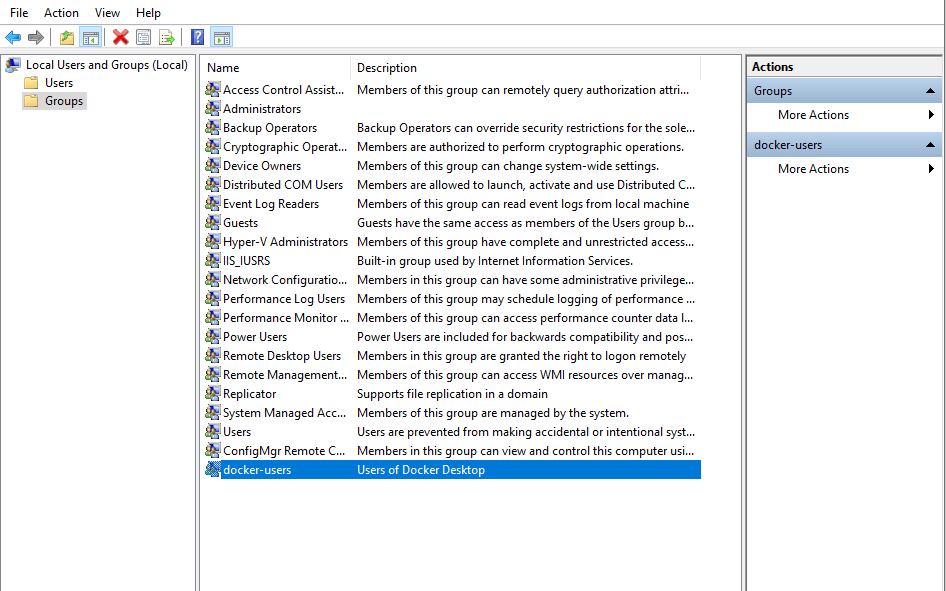Screen dimensions: 946x591
Task: Select the Hyper-V Administrators group row
Action: click(285, 242)
